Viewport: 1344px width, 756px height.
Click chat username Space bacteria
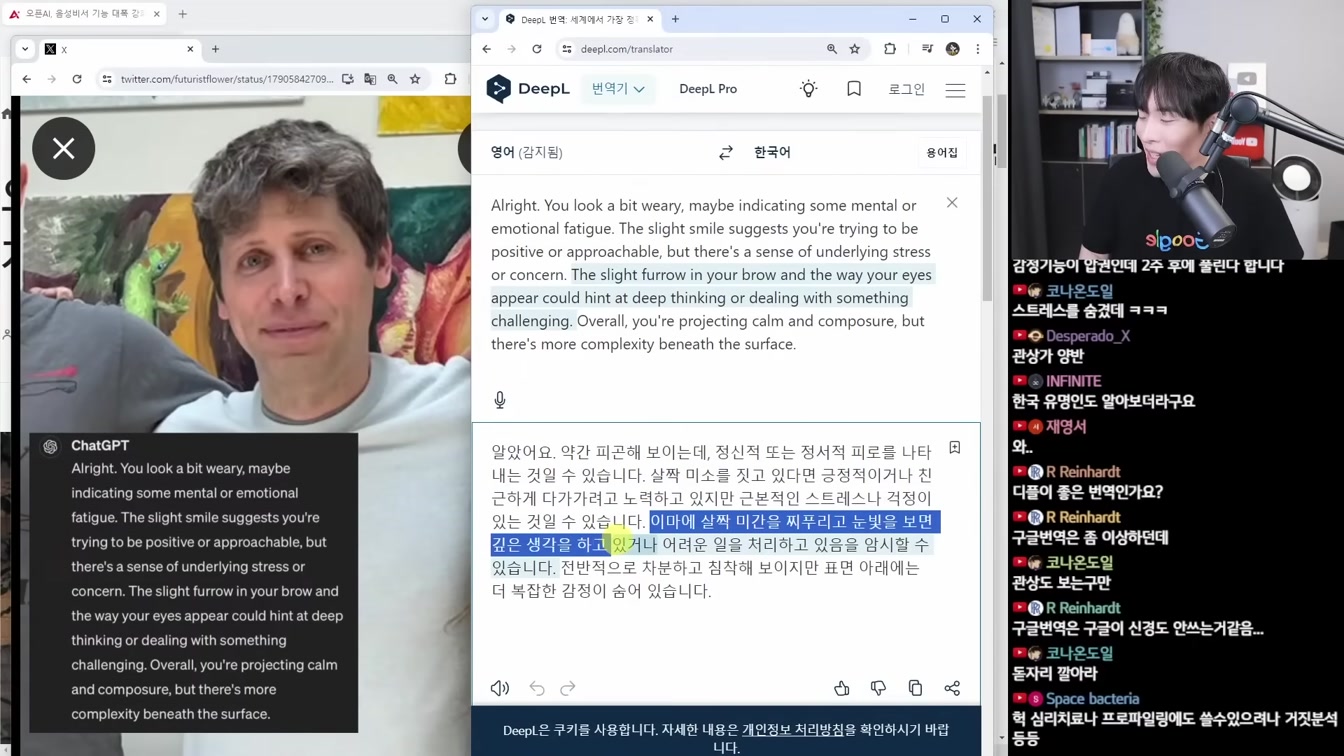coord(1092,699)
